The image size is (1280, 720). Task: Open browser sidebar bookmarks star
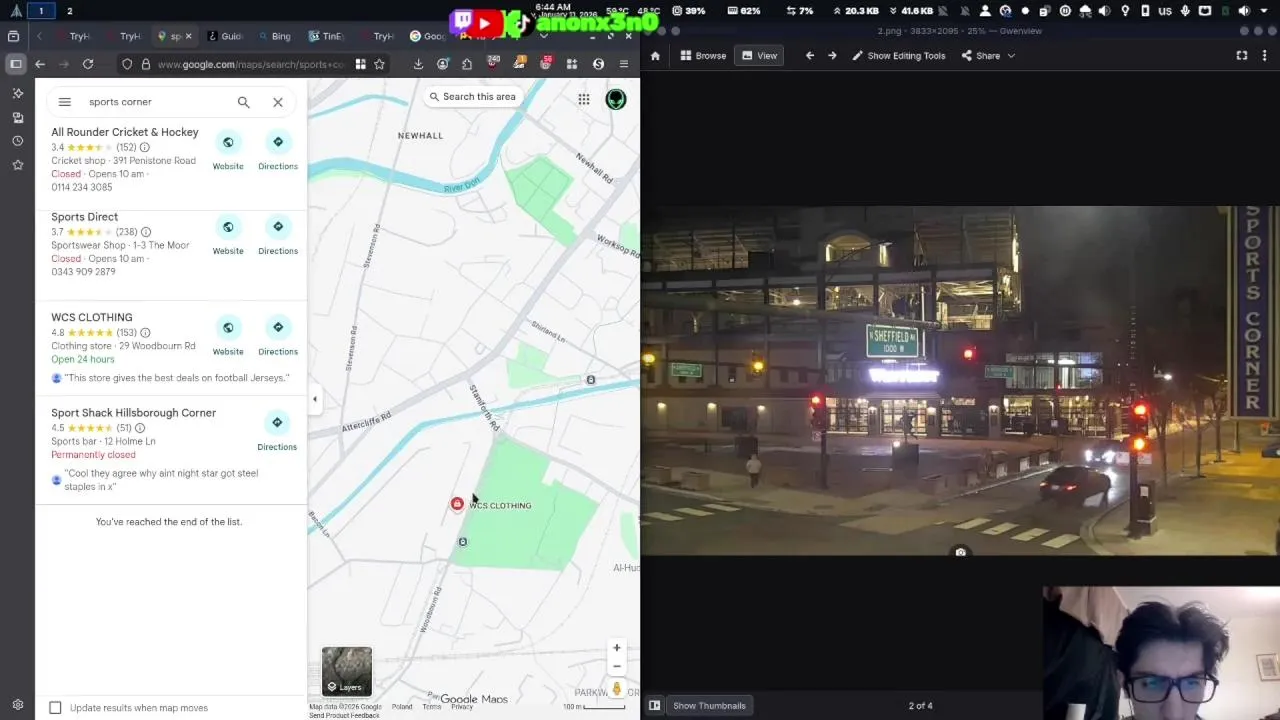tap(17, 165)
